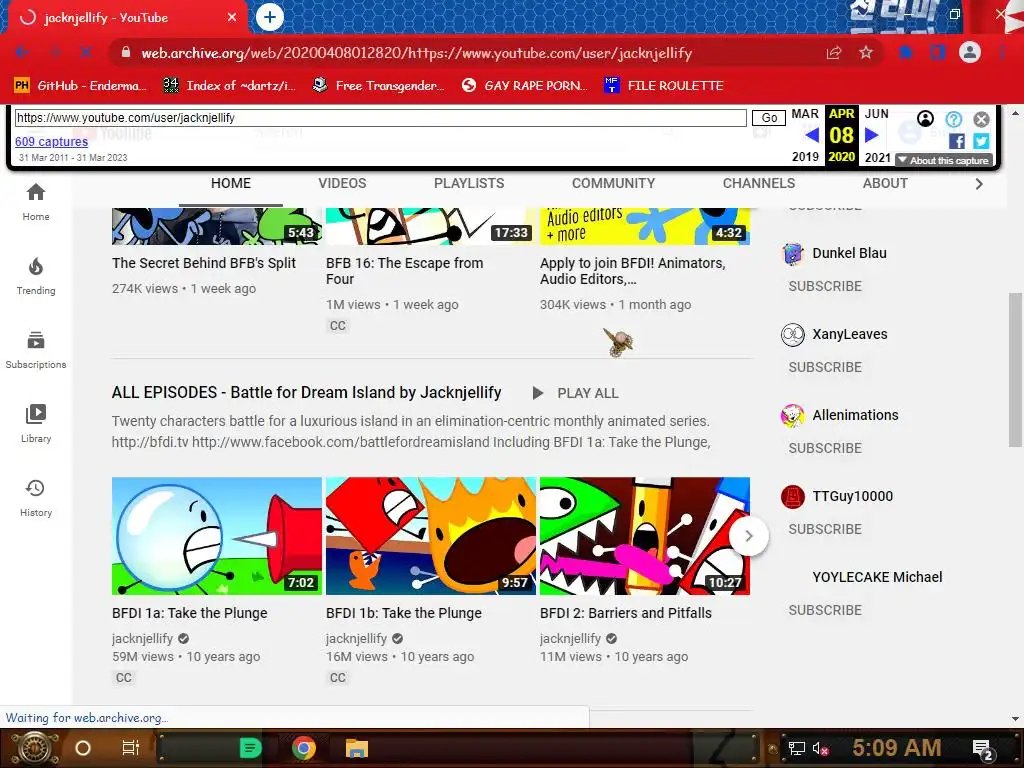Screen dimensions: 1024x768
Task: Share this page icon in address bar
Action: click(x=834, y=52)
